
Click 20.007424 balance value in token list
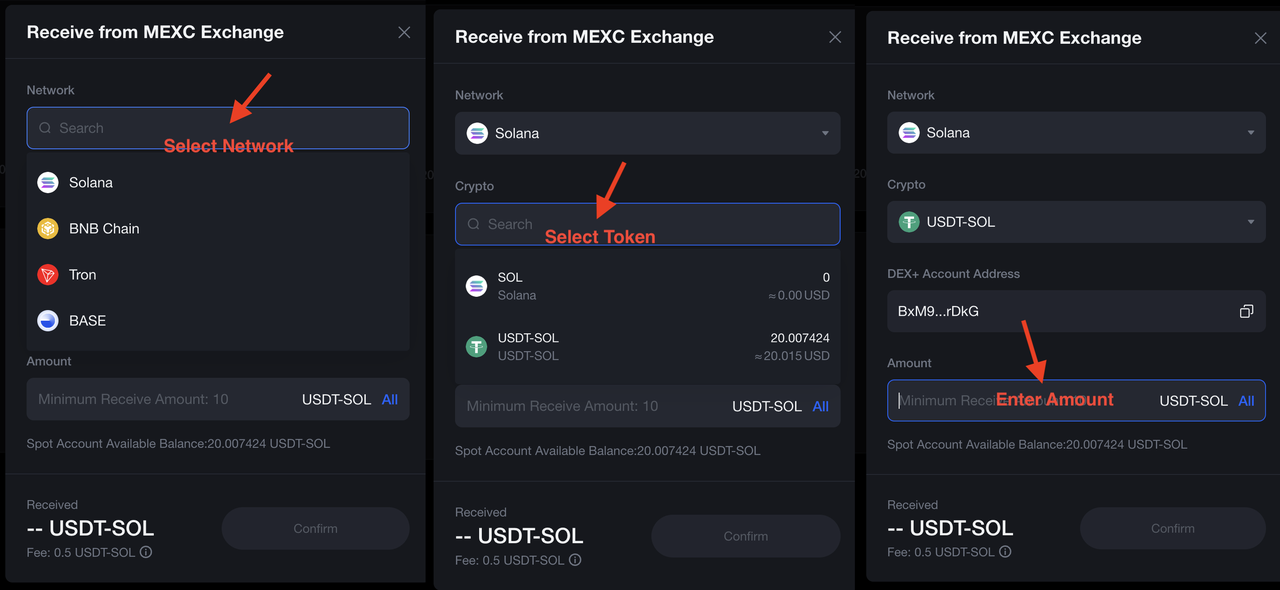click(x=800, y=338)
